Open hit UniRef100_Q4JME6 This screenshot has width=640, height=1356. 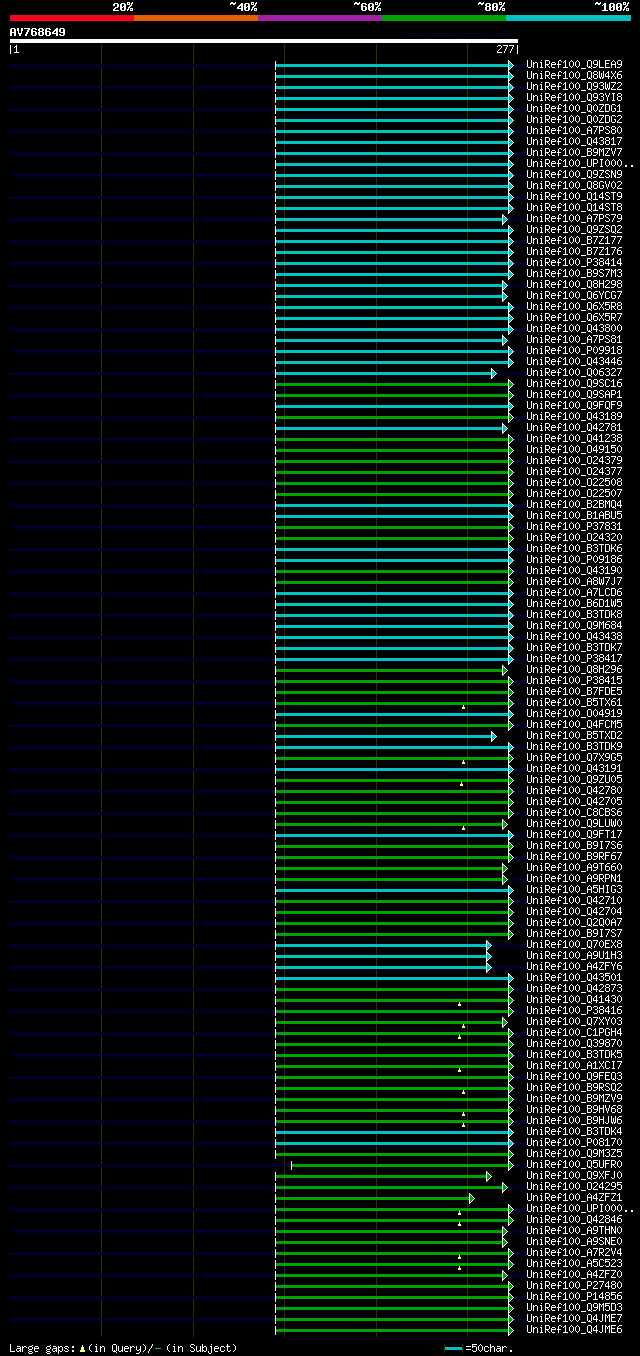click(574, 1330)
